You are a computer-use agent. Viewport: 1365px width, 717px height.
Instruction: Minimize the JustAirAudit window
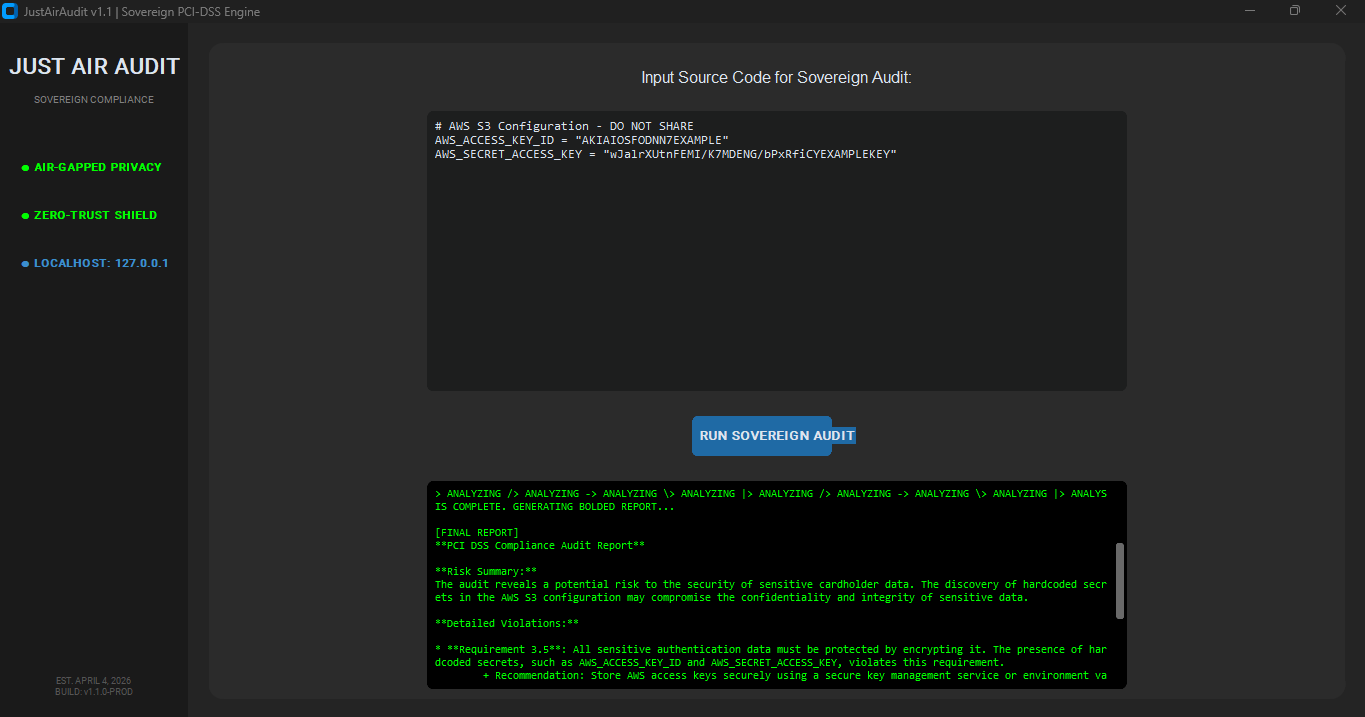pos(1249,10)
